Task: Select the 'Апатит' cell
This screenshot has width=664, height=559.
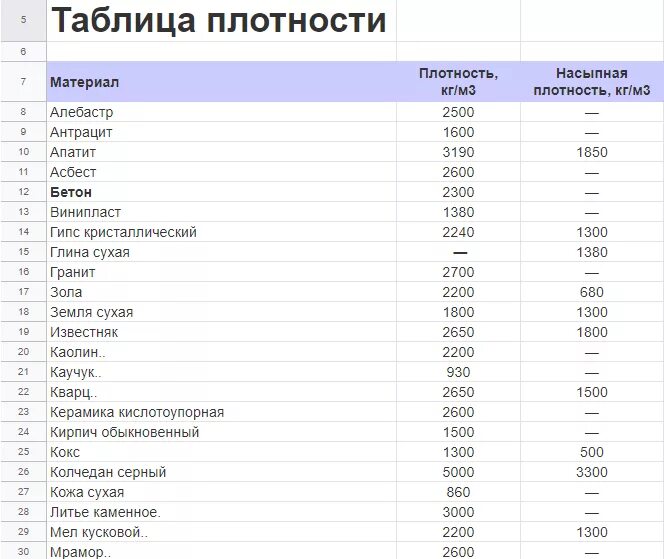Action: [221, 152]
